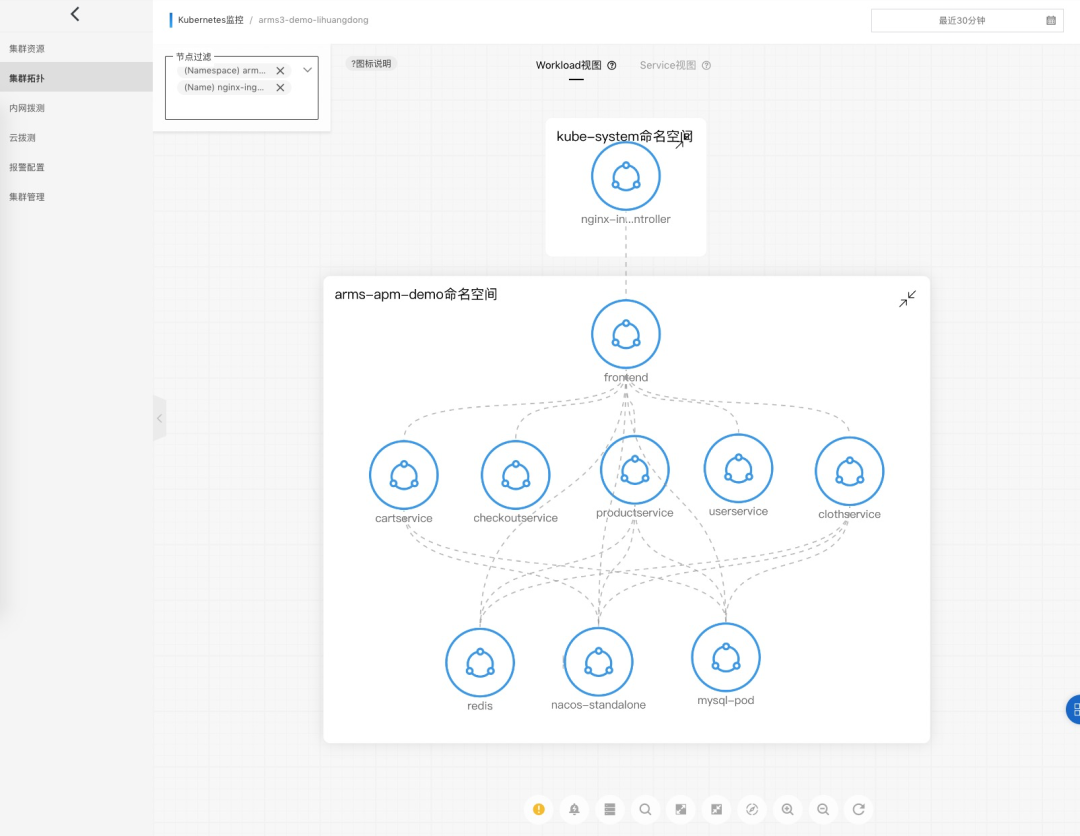The height and width of the screenshot is (836, 1080).
Task: Click the collapse-all arrows icon in bottom toolbar
Action: coord(716,809)
